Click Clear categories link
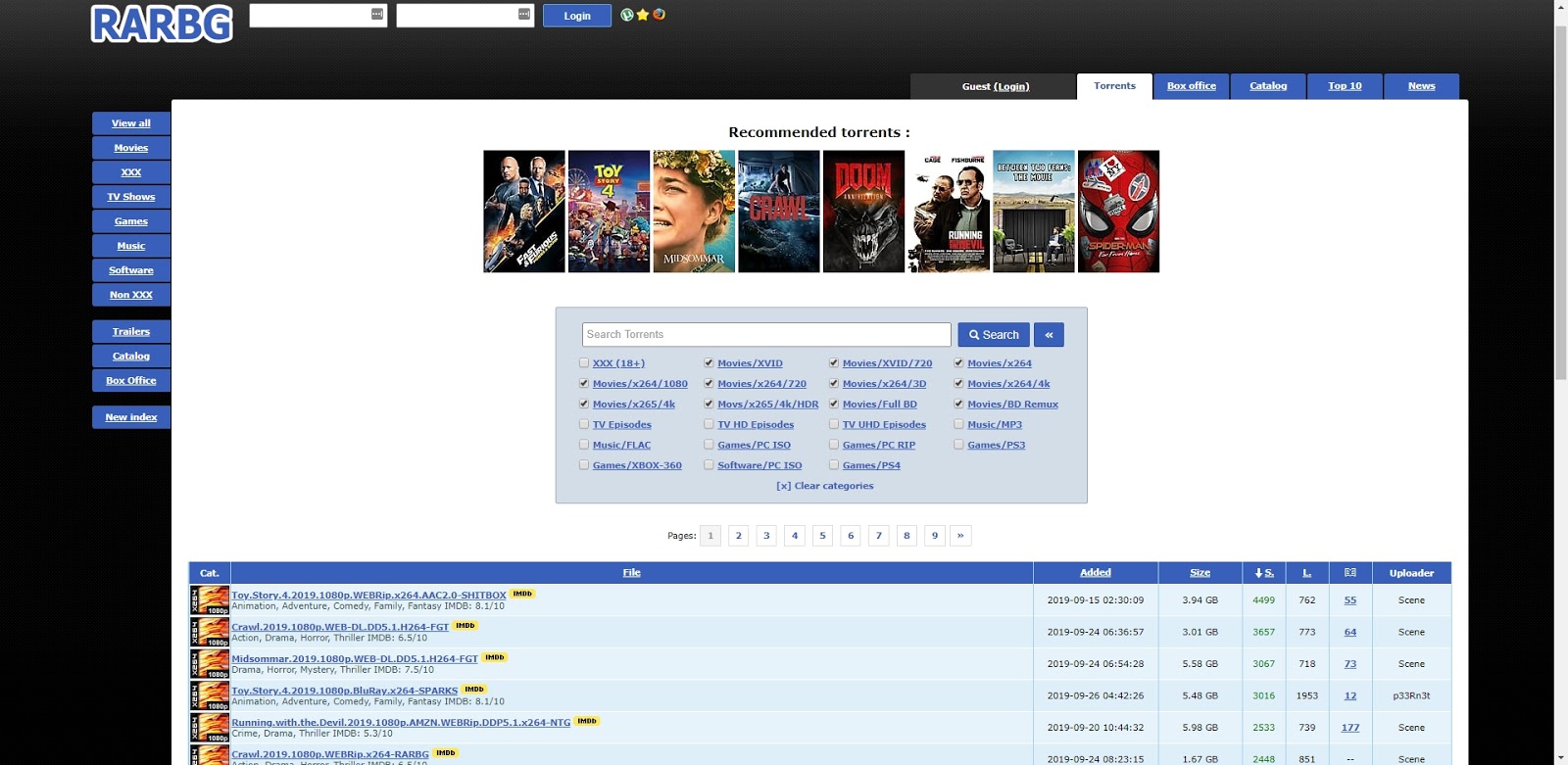Viewport: 1568px width, 765px height. tap(825, 486)
